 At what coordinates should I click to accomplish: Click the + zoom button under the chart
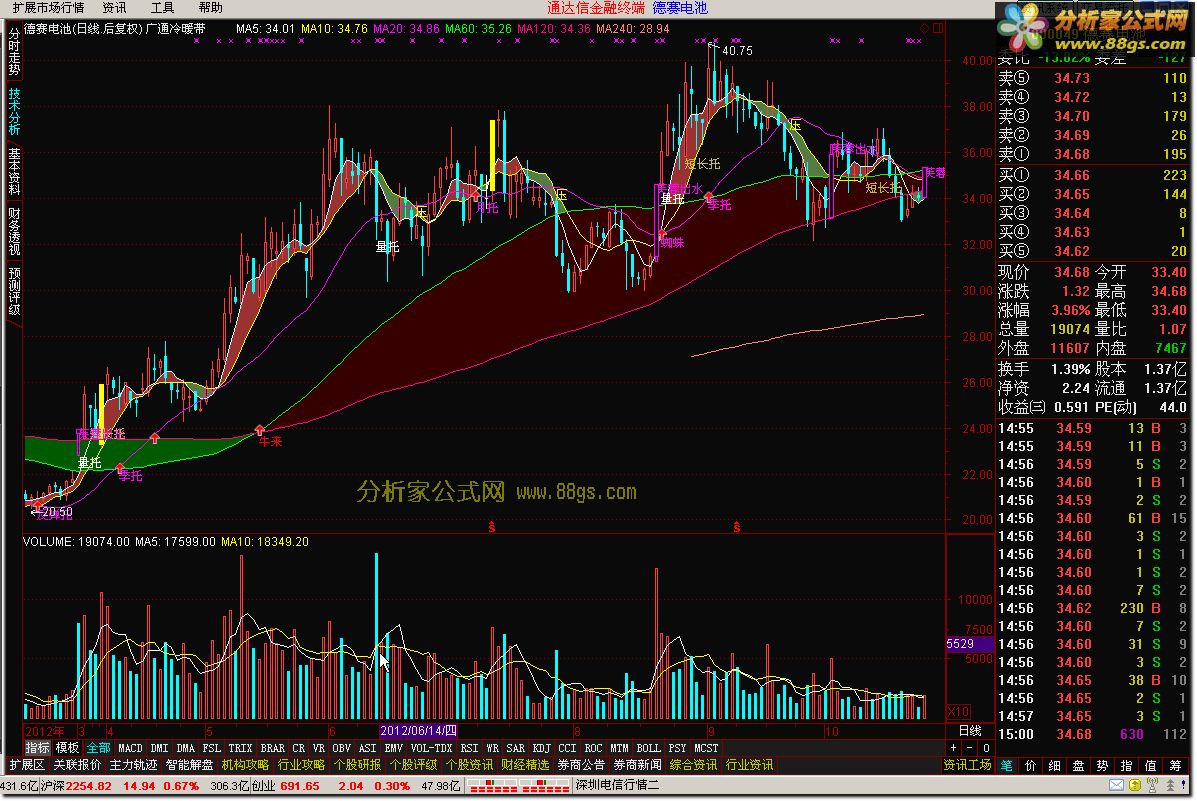pos(953,748)
